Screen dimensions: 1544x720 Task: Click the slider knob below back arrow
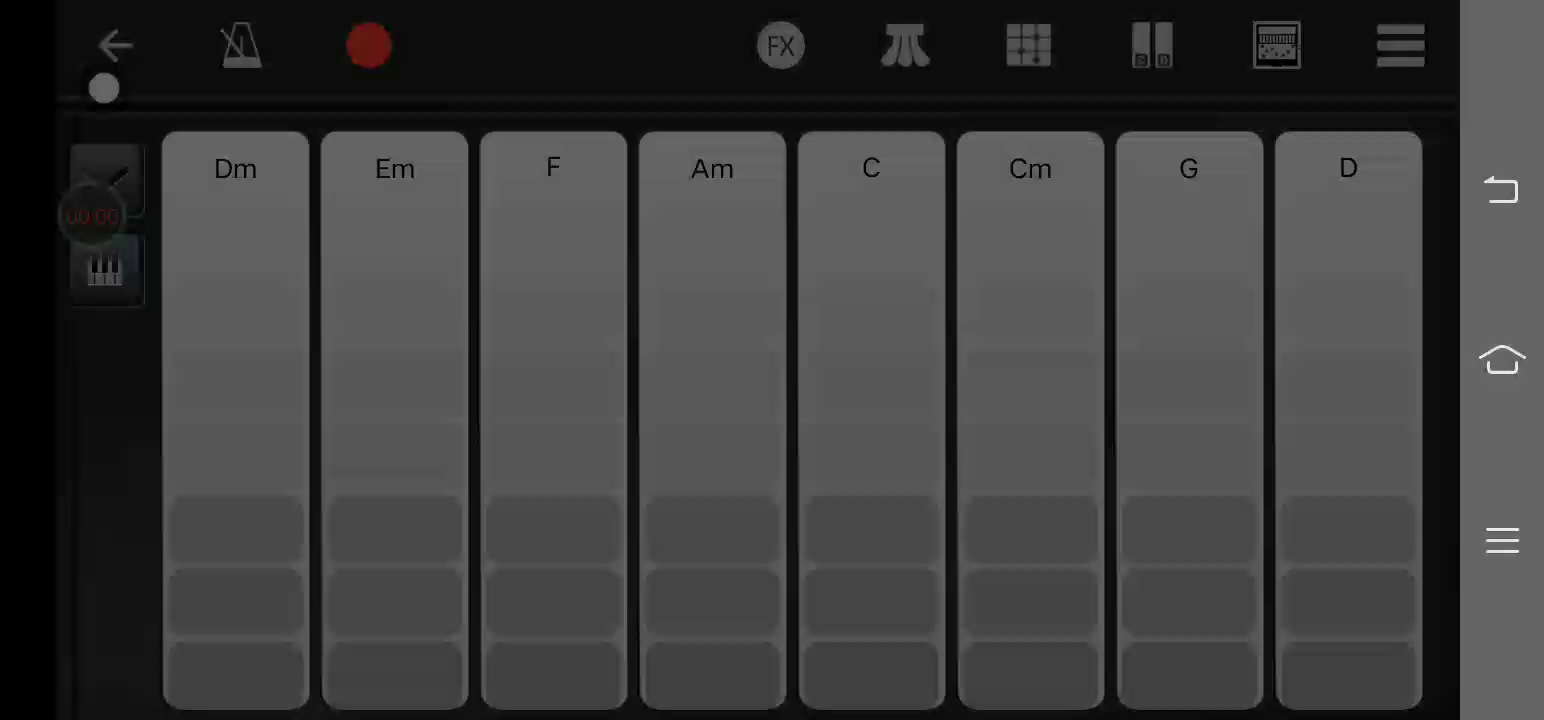tap(104, 89)
